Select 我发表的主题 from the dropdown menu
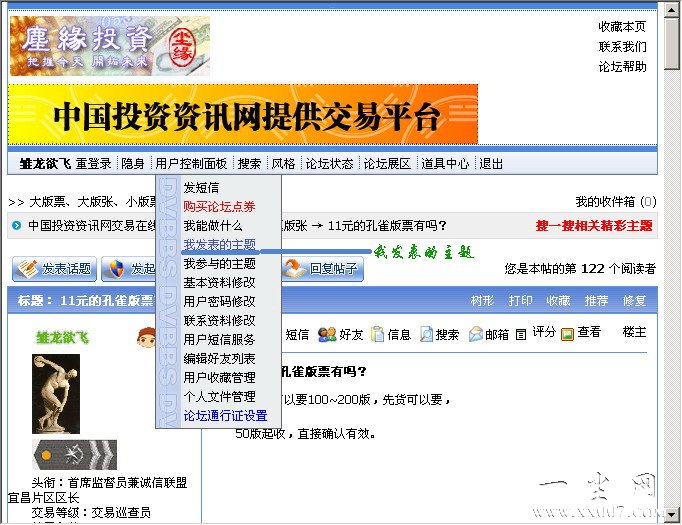 219,245
